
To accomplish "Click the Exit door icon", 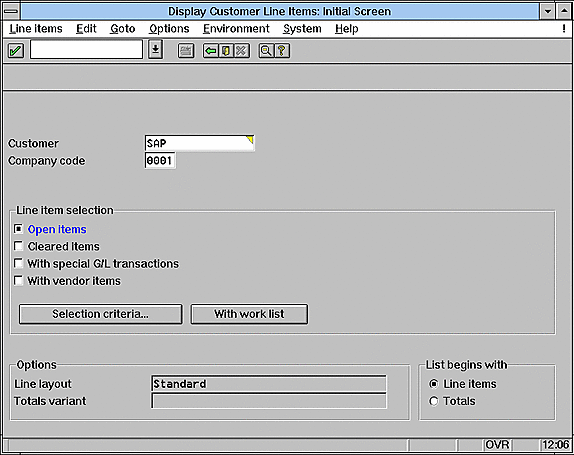I will pos(226,51).
